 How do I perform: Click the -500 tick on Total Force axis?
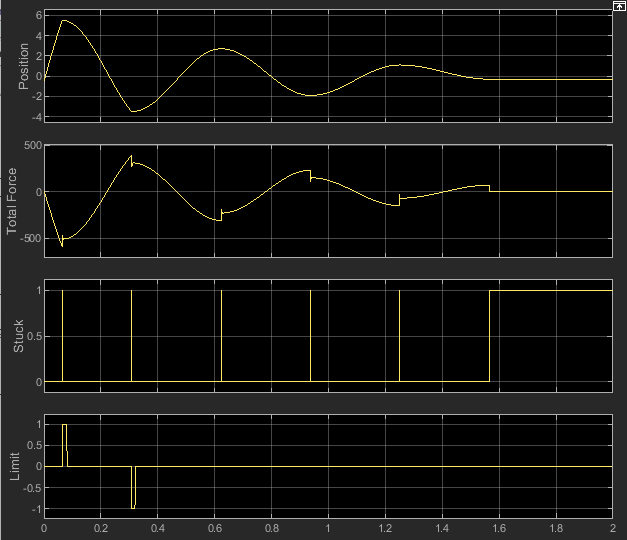27,239
